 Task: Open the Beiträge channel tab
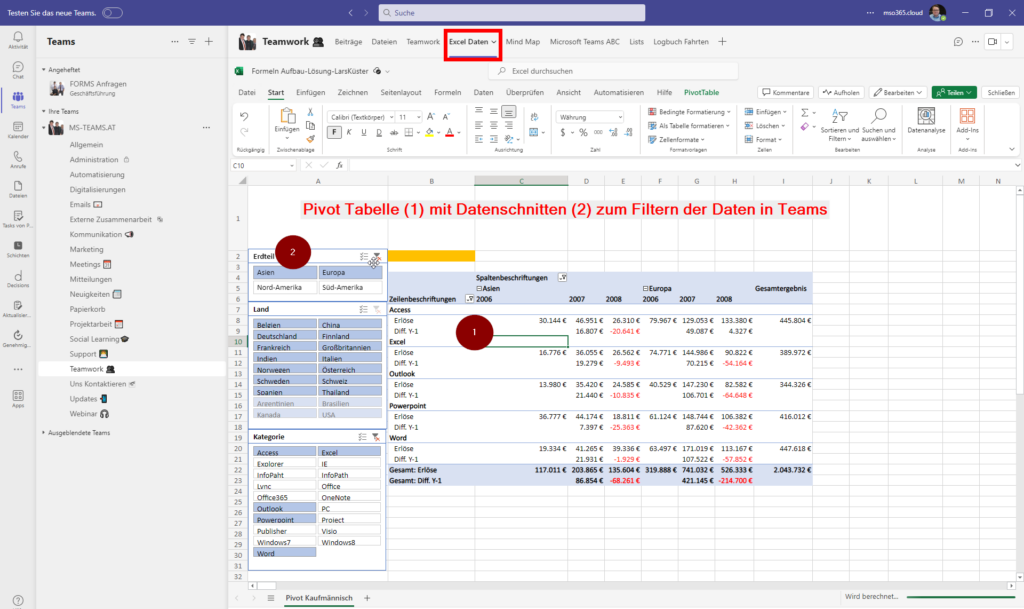[x=348, y=42]
